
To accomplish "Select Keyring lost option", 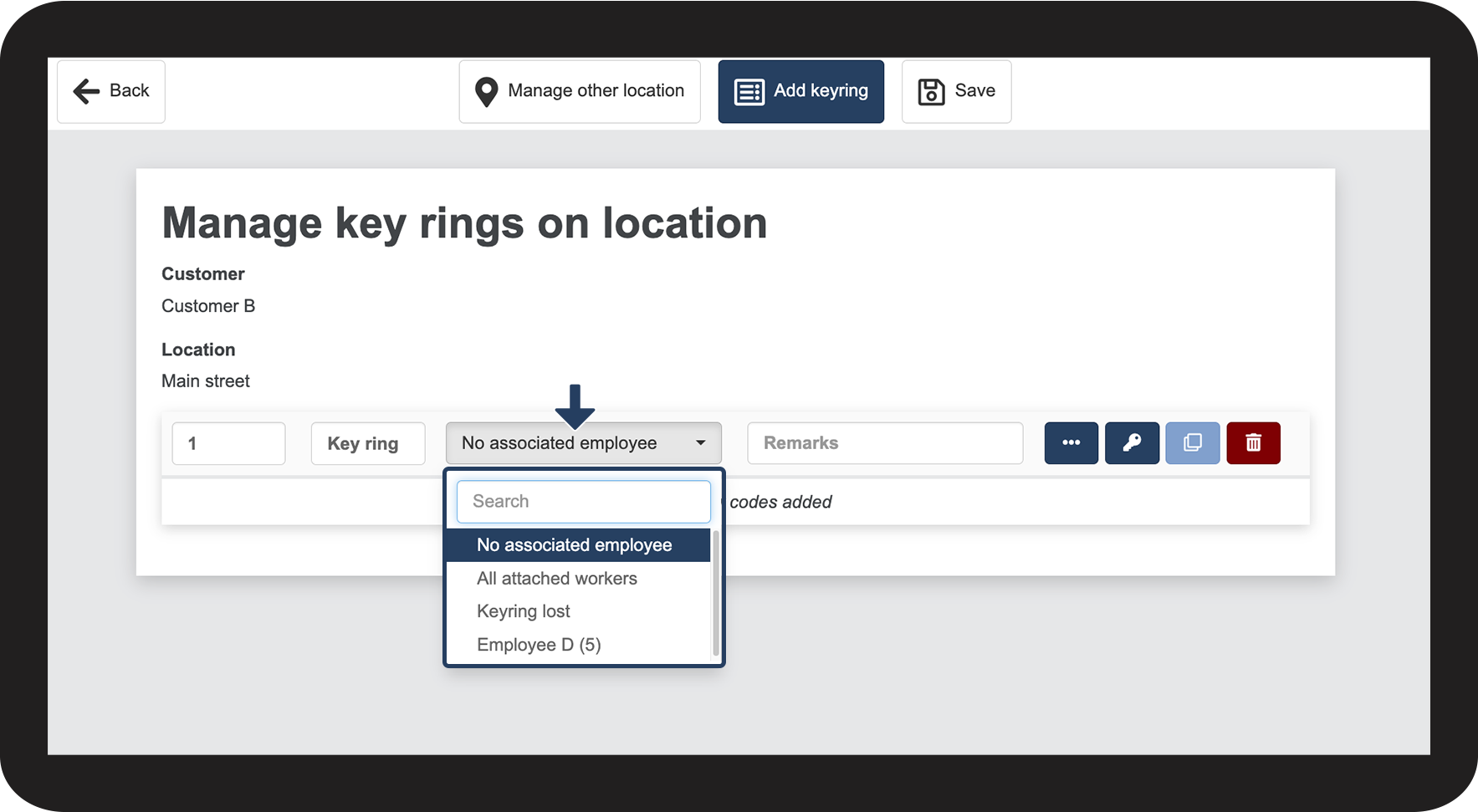I will click(579, 611).
